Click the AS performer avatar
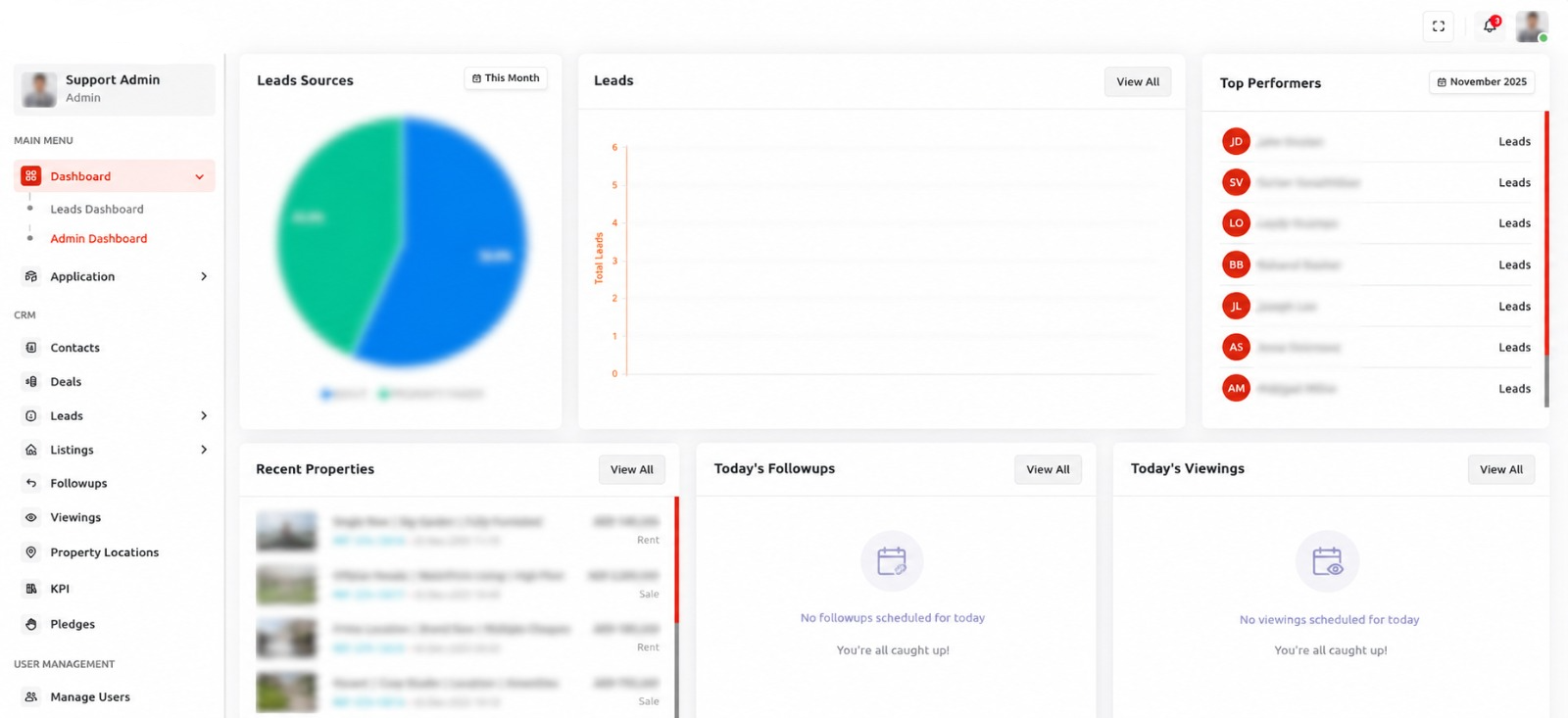 click(1236, 347)
